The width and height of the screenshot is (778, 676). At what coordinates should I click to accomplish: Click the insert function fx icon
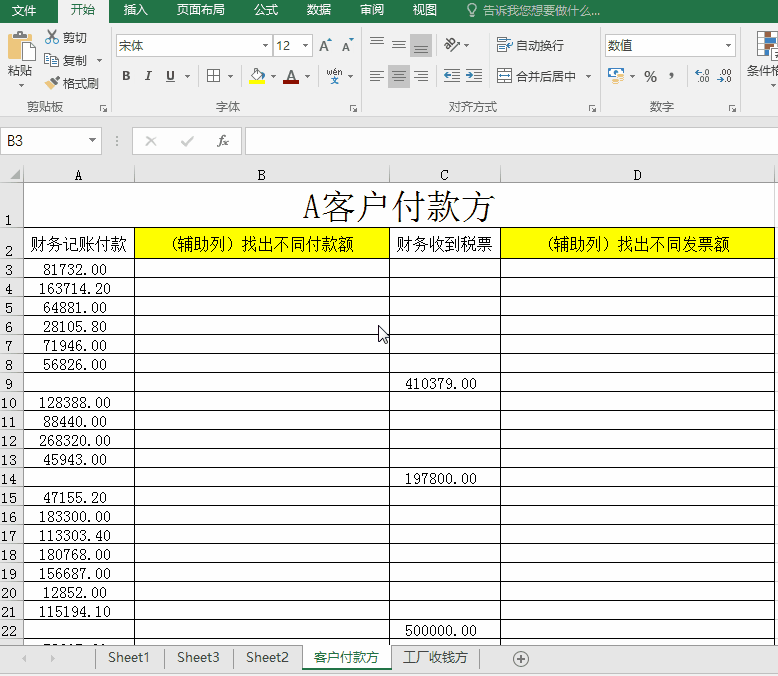tap(223, 141)
